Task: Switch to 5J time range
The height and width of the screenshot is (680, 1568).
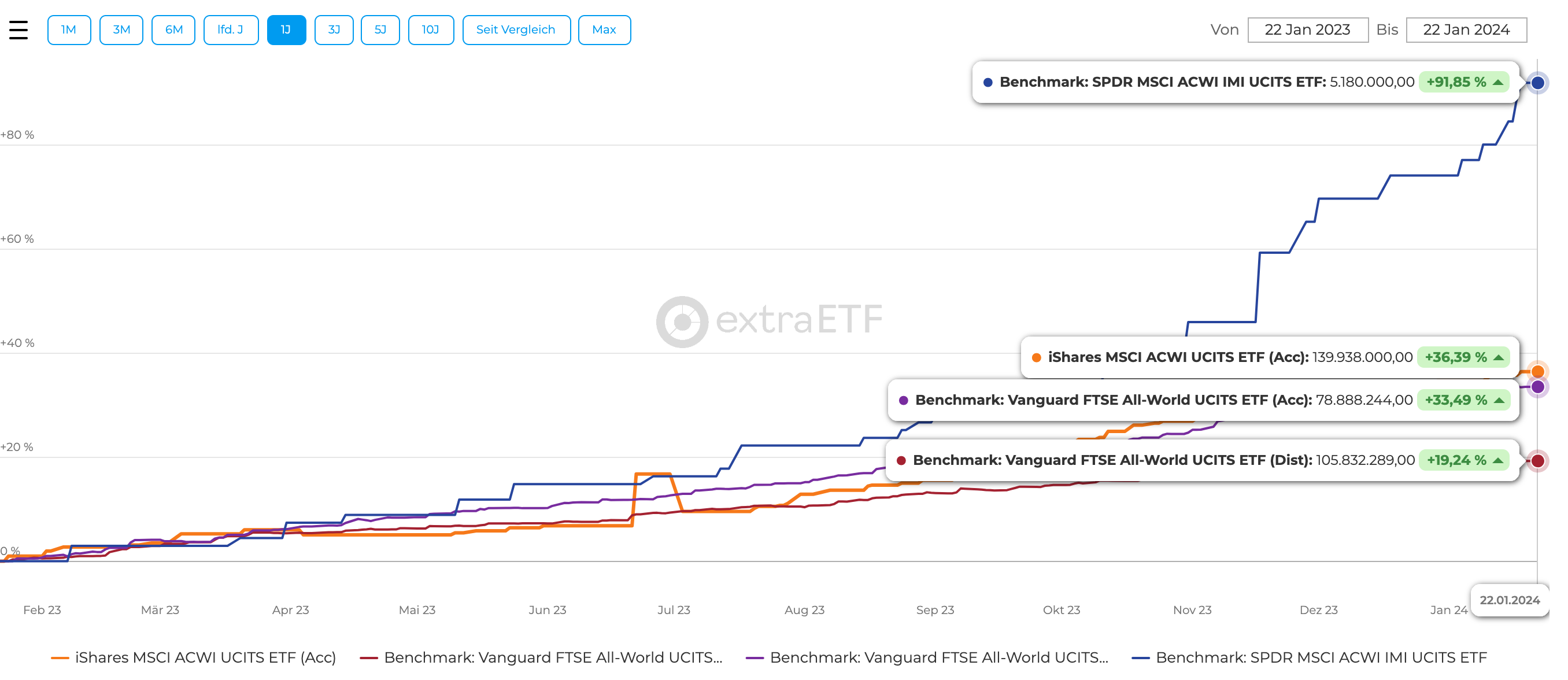Action: tap(380, 30)
